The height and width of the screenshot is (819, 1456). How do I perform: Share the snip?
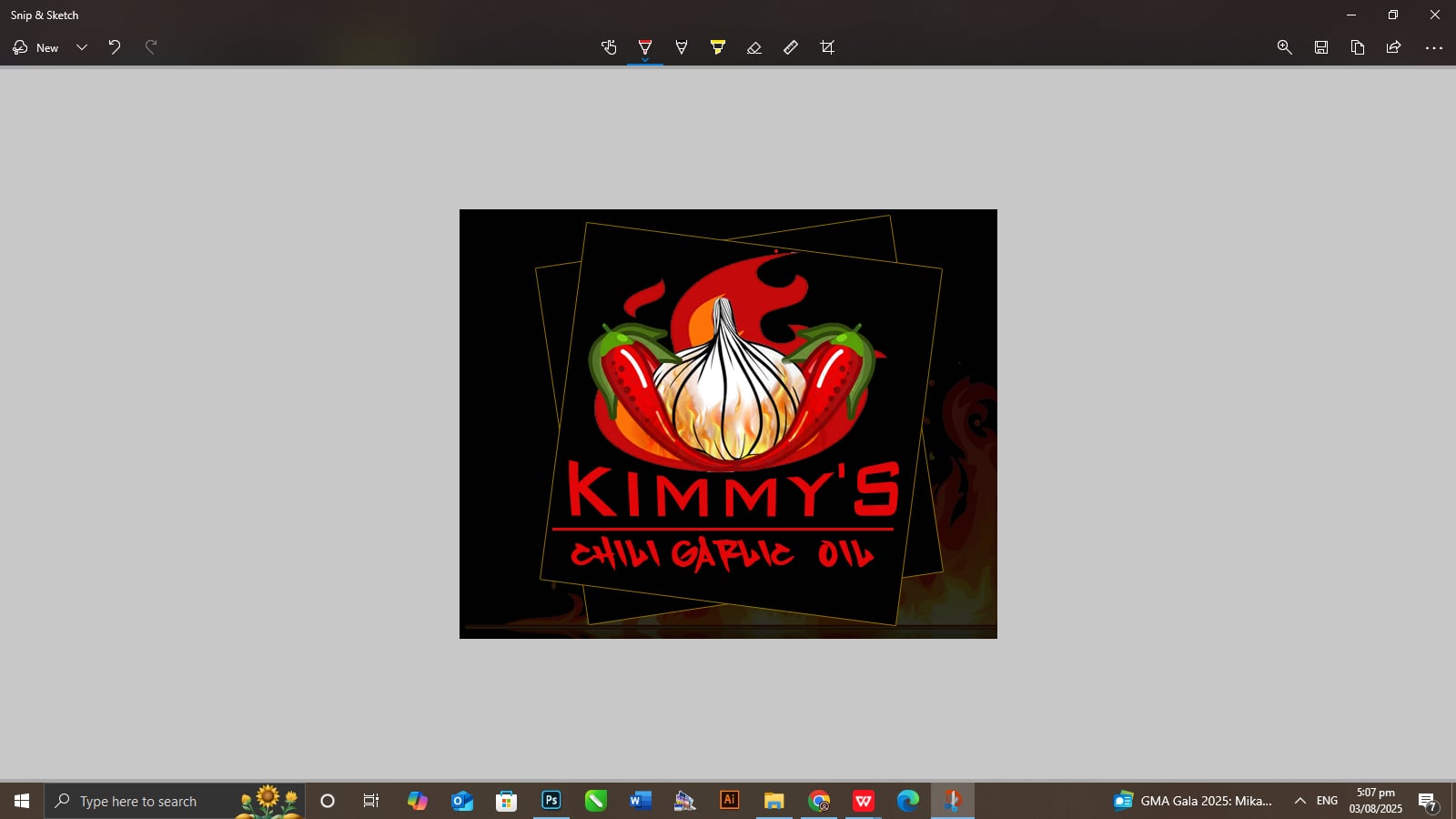1393,47
